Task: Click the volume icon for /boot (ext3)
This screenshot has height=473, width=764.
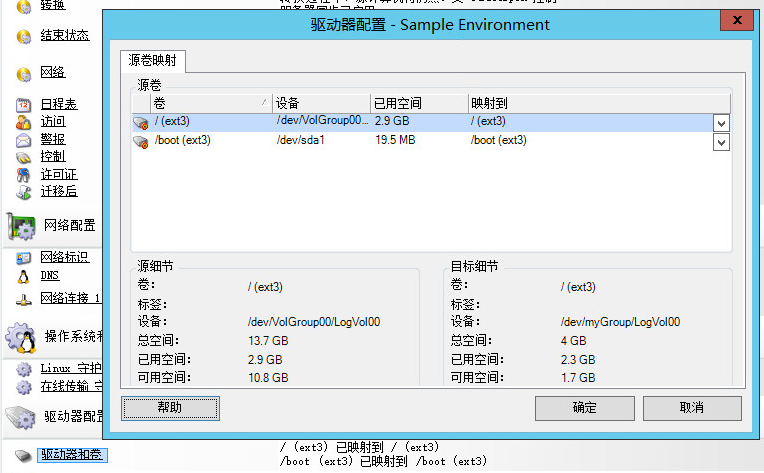Action: click(141, 142)
